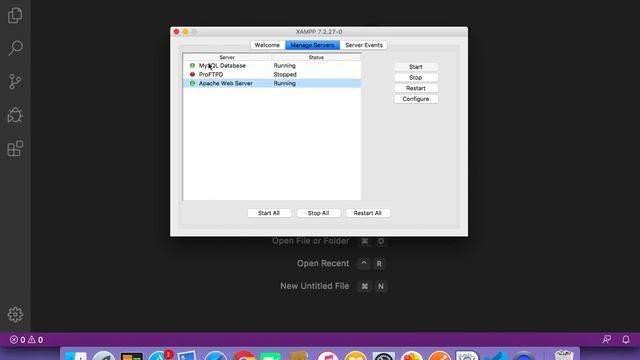Click the Status column header
The image size is (640, 360).
pyautogui.click(x=316, y=57)
